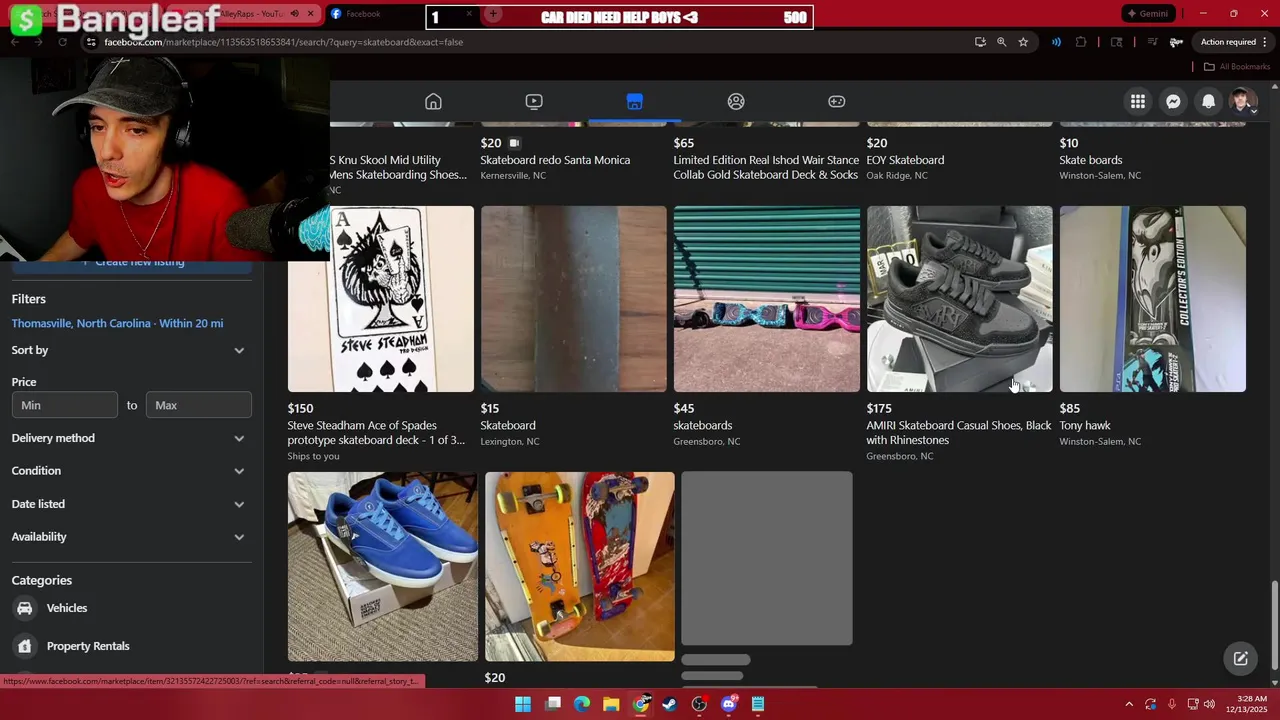The height and width of the screenshot is (720, 1280).
Task: Open $15 Skateboard Lexington listing image
Action: coord(574,299)
